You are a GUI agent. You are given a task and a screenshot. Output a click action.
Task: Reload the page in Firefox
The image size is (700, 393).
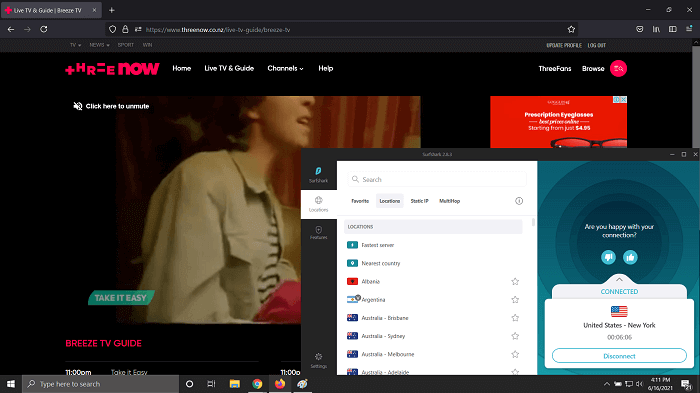44,29
